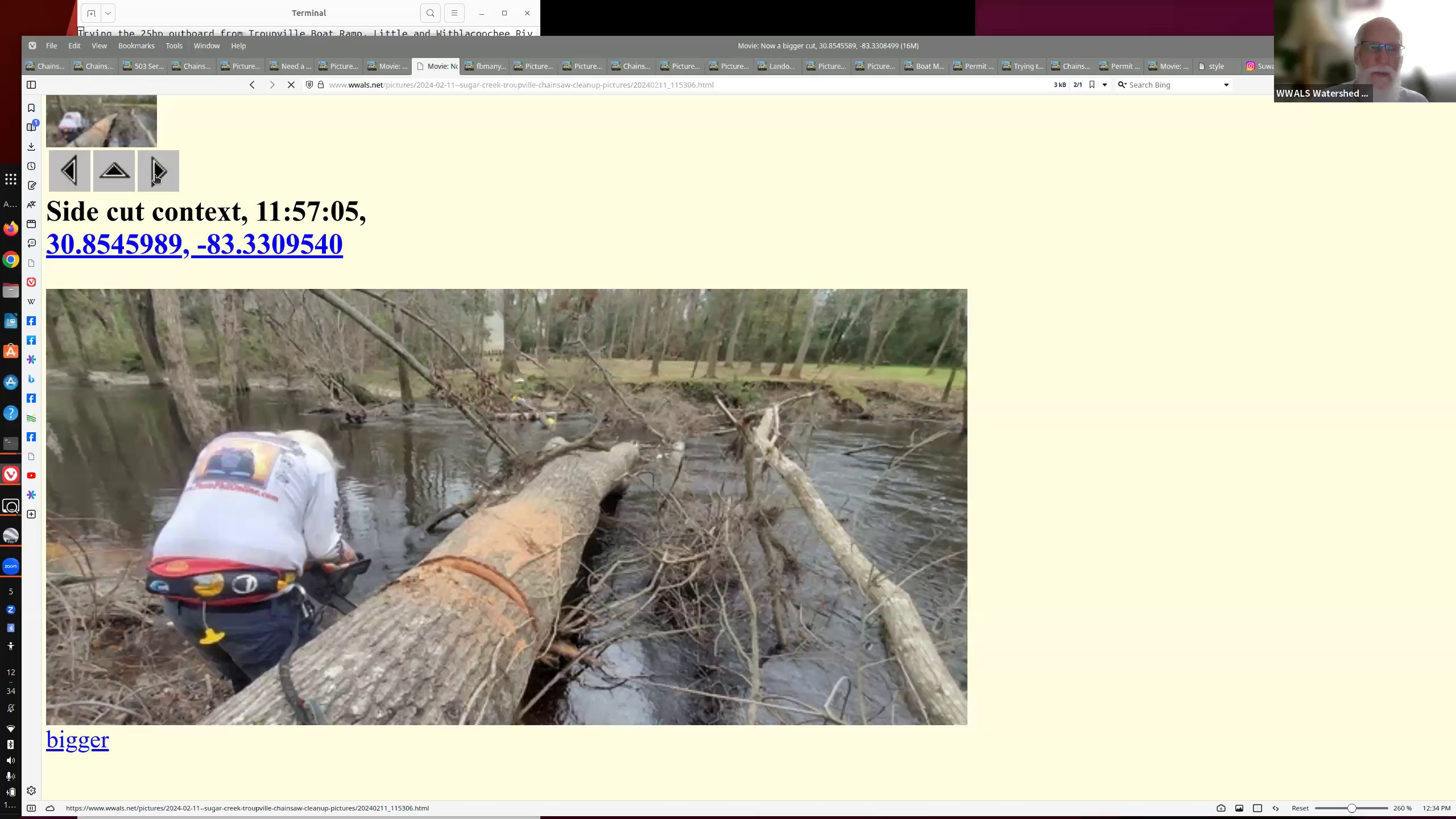Bookmark this page icon
The height and width of the screenshot is (819, 1456).
click(x=1092, y=85)
